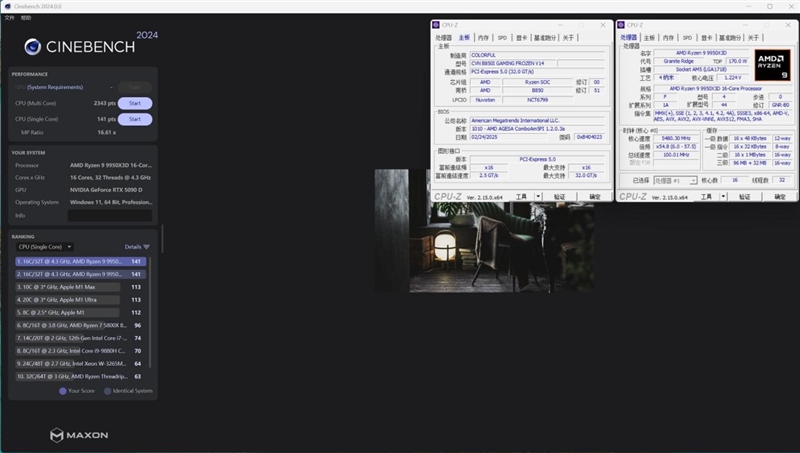Click the right CPU-Z window title icon

(623, 25)
